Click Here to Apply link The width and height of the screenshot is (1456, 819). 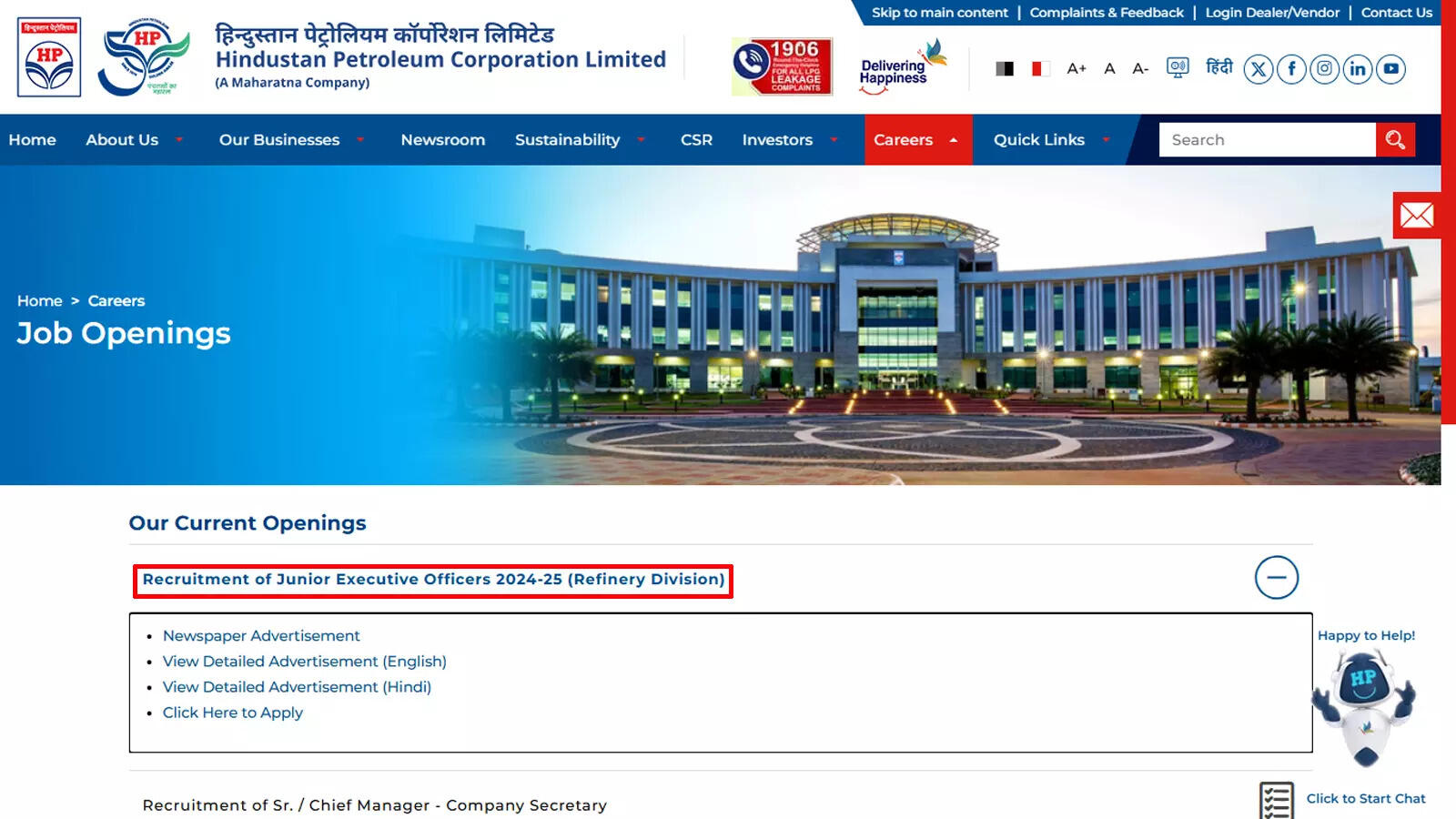(x=232, y=713)
